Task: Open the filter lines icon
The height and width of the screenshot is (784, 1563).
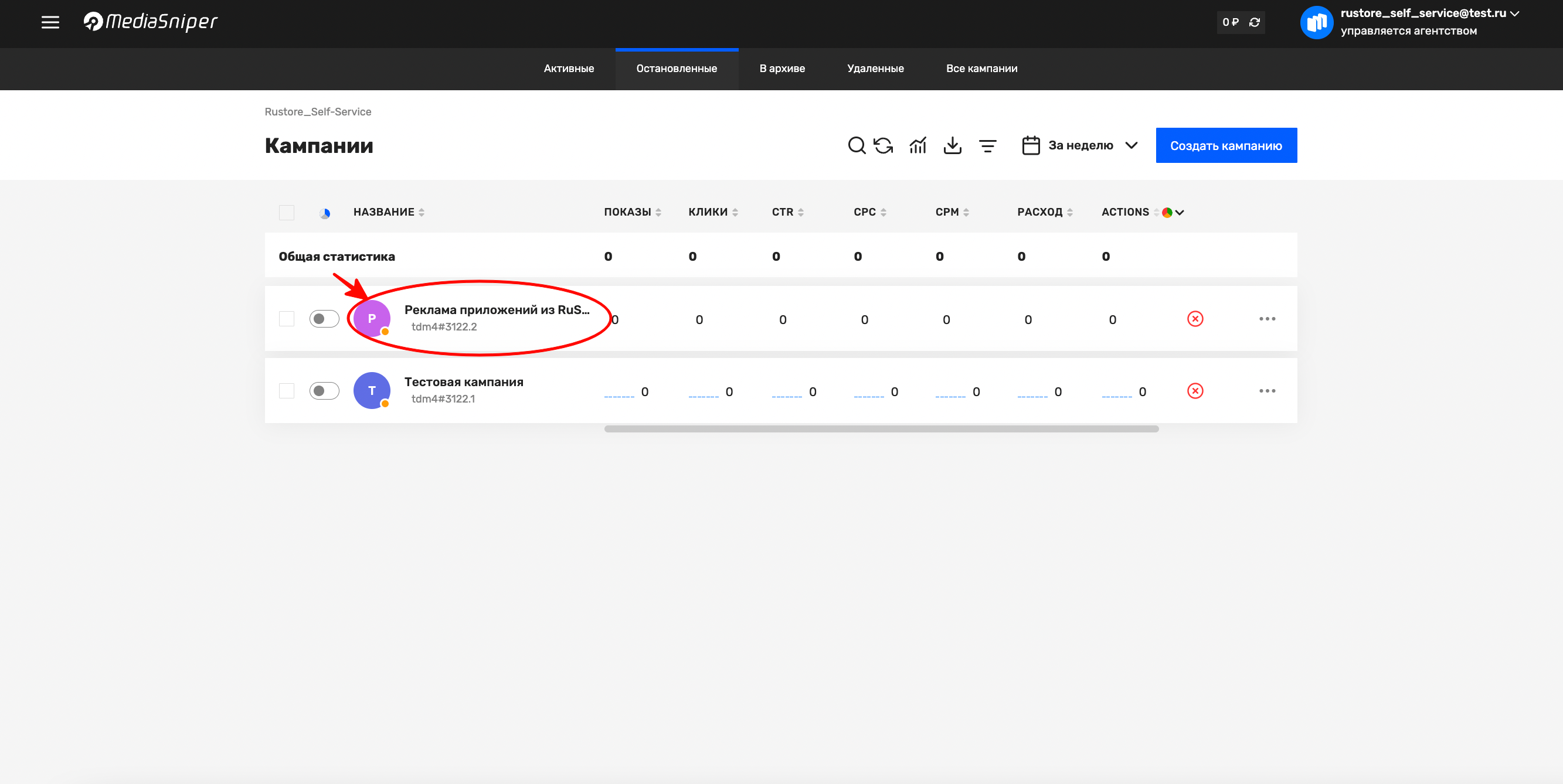Action: coord(987,145)
